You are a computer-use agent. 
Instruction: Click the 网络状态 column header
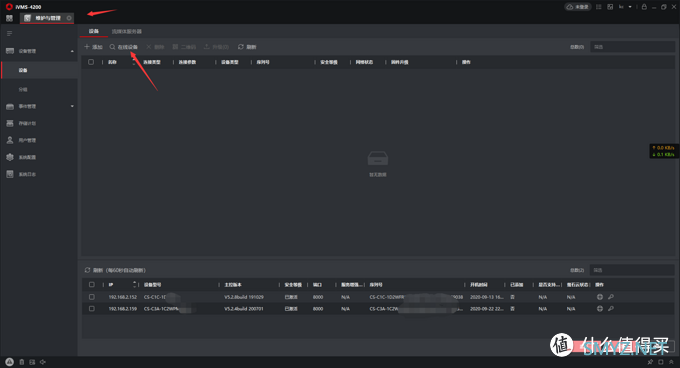364,62
